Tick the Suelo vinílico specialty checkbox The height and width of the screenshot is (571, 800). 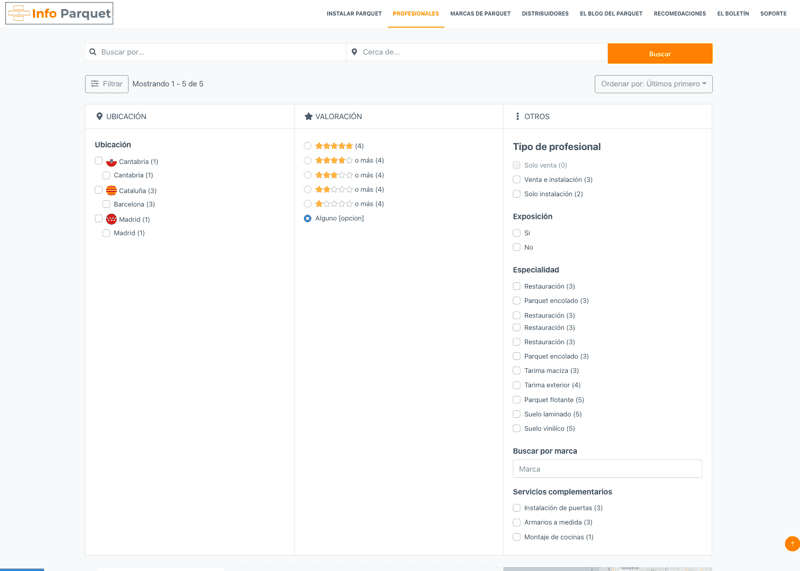pyautogui.click(x=517, y=428)
